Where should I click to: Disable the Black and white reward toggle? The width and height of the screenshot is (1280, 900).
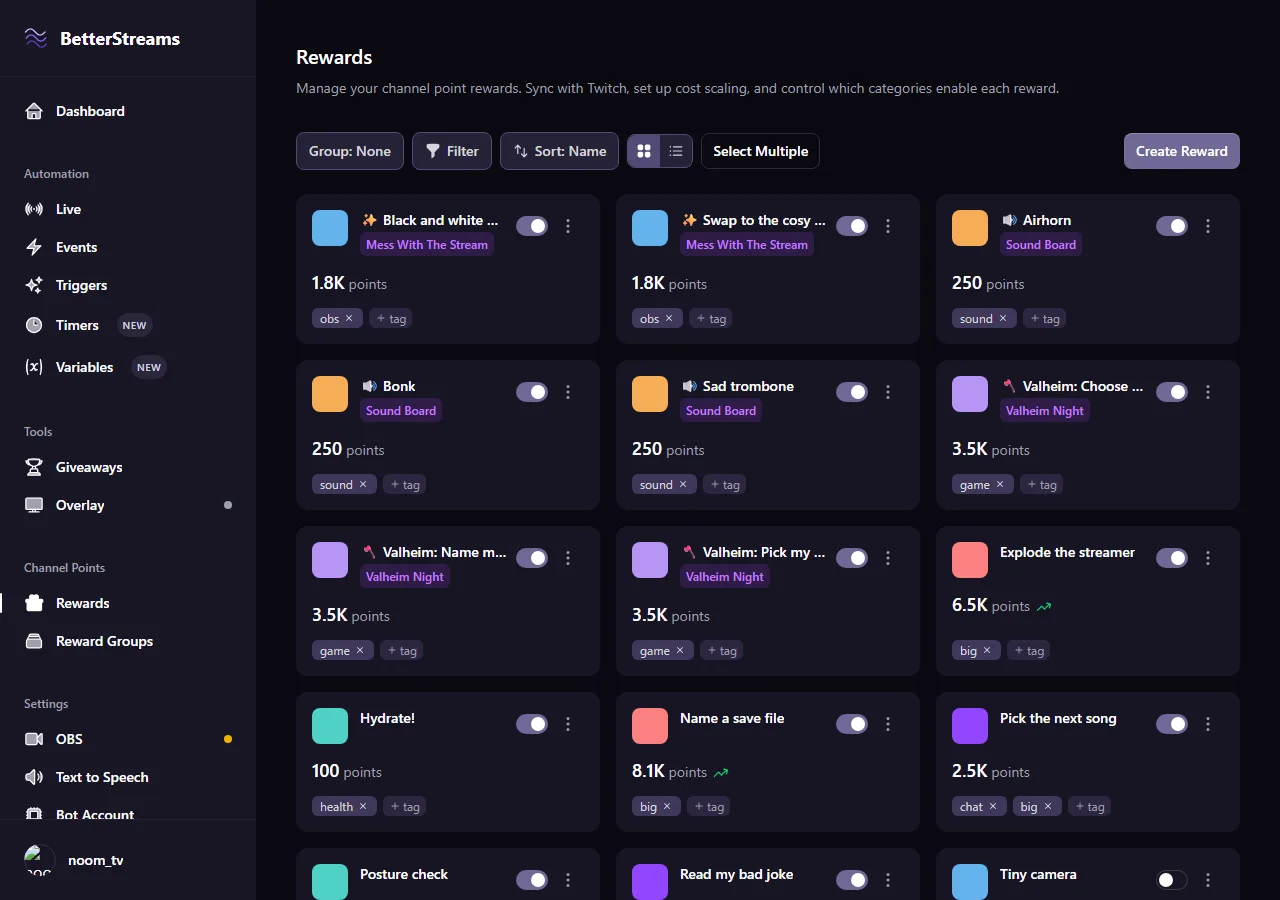click(x=532, y=226)
